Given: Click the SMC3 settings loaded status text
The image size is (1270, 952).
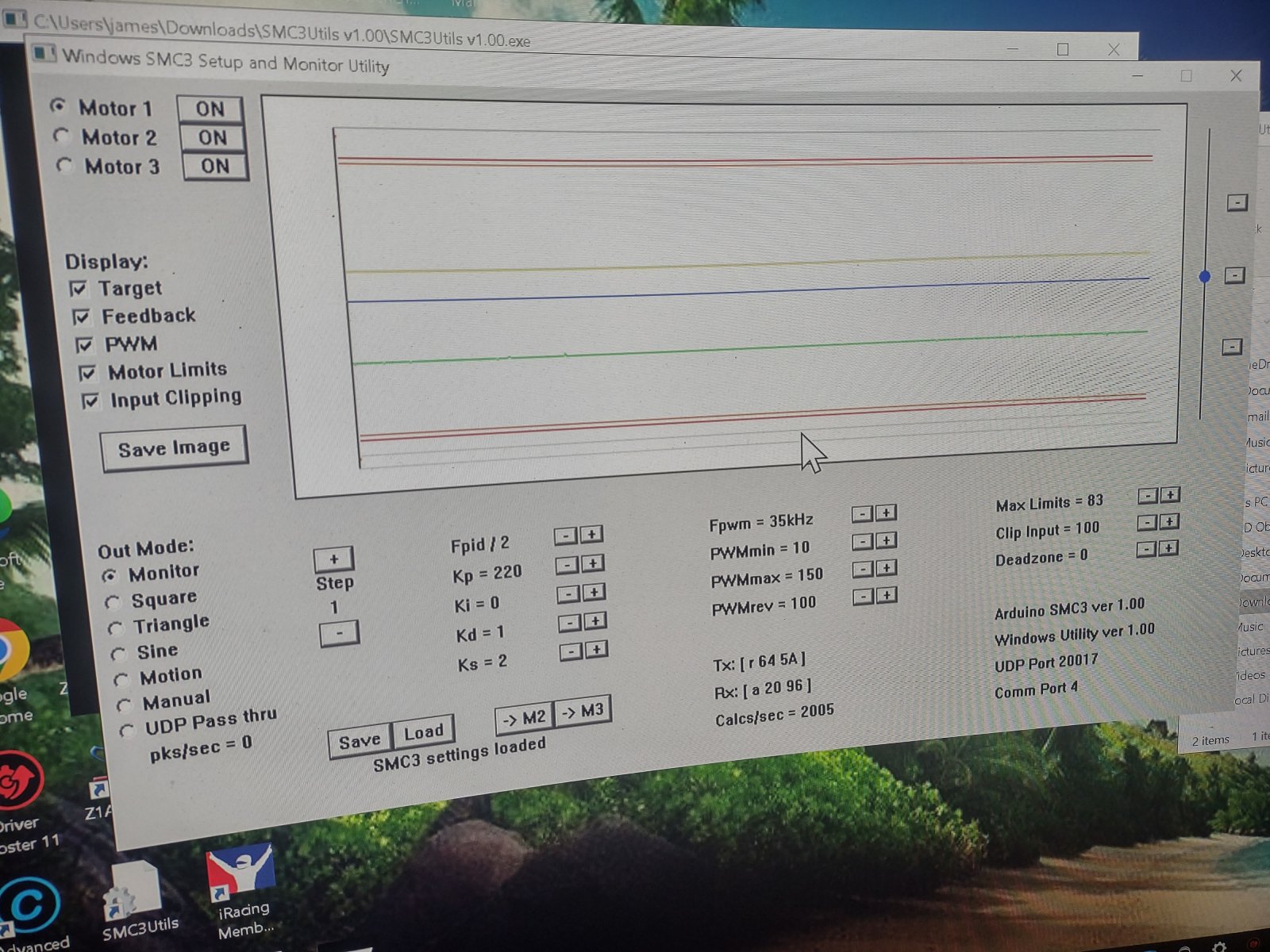Looking at the screenshot, I should pos(460,754).
